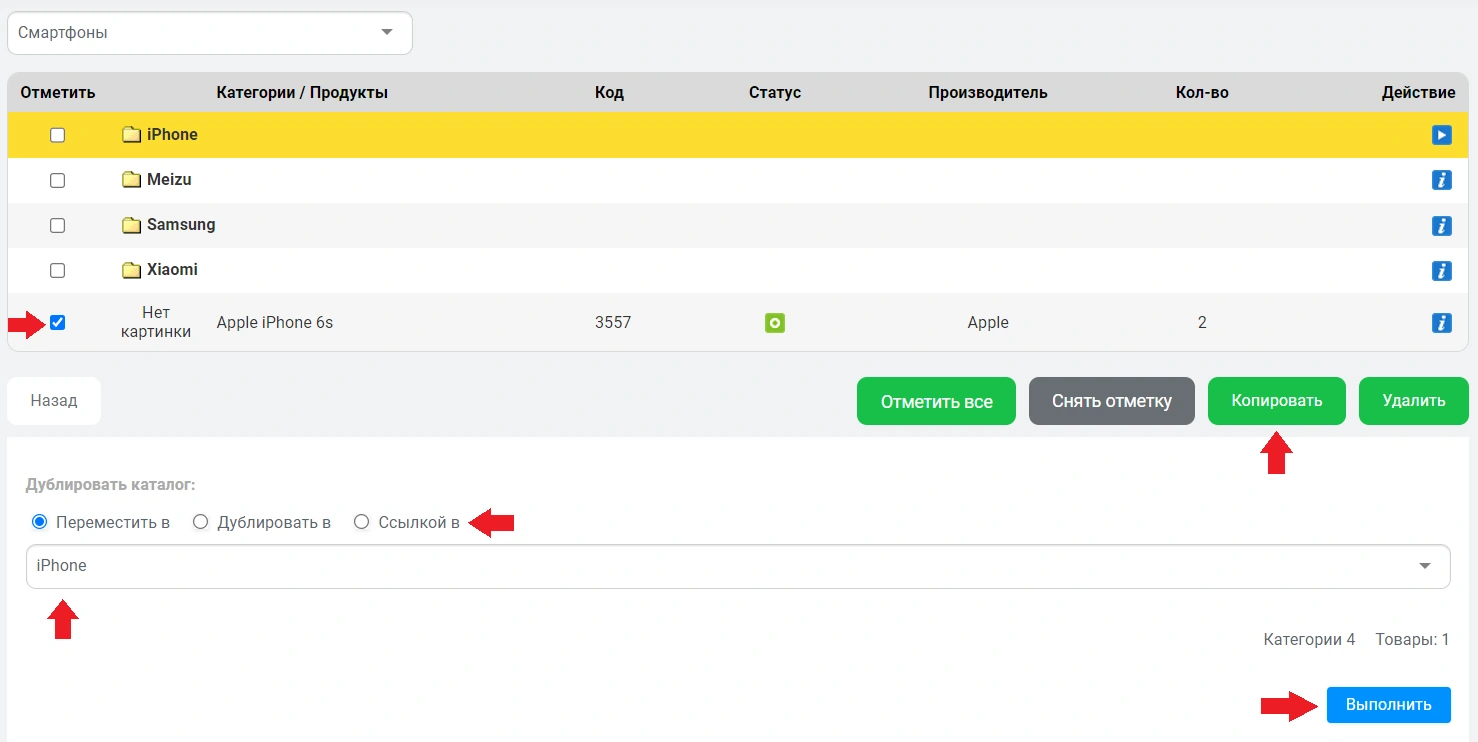Open info icon for Samsung category
Screen dimensions: 1478x742
[1441, 225]
